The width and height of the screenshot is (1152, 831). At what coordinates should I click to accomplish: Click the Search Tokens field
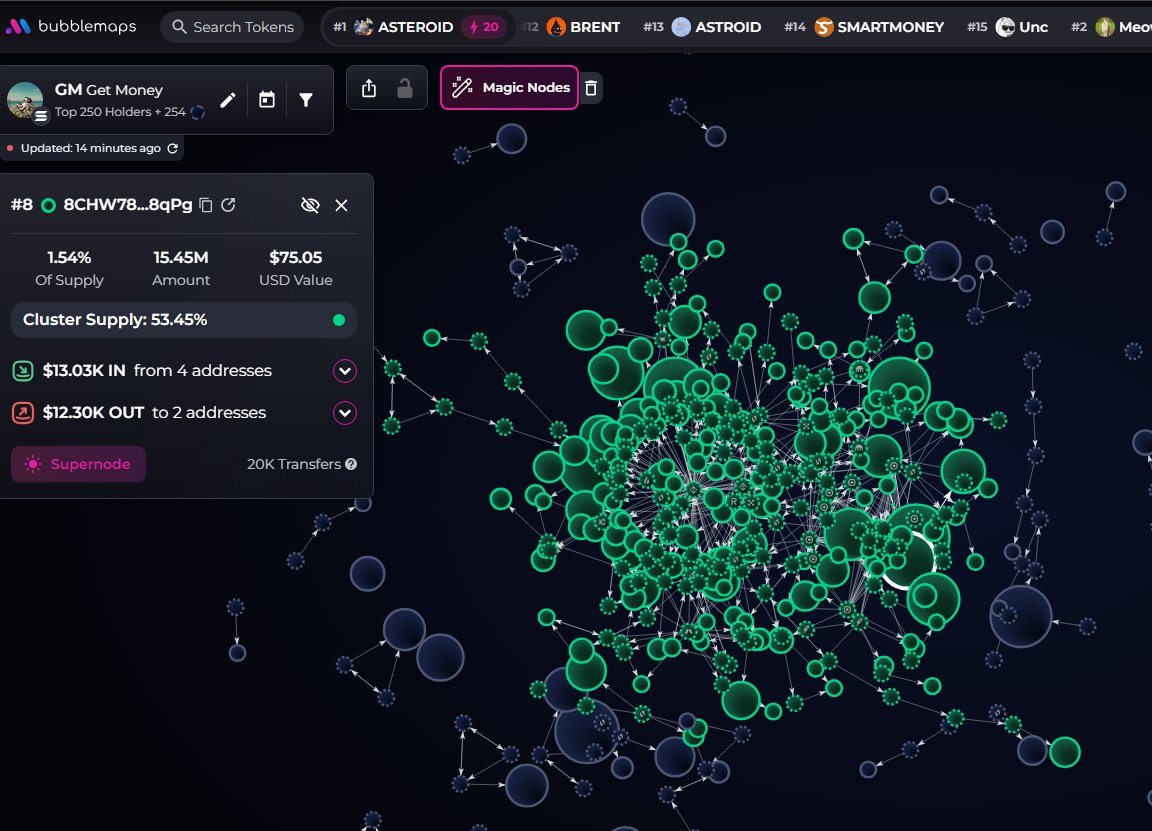point(232,27)
